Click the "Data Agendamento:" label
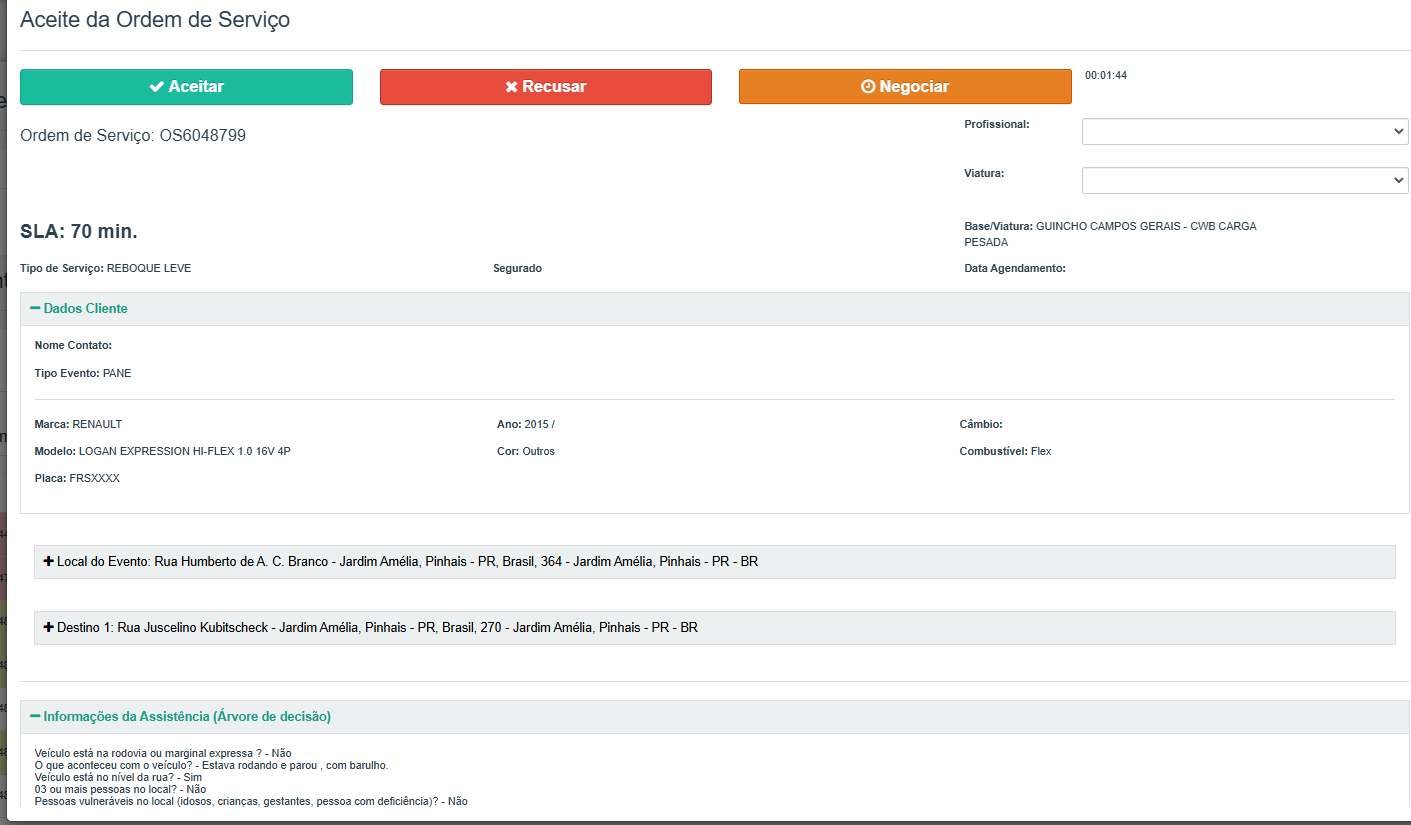This screenshot has height=825, width=1411. [x=1015, y=269]
